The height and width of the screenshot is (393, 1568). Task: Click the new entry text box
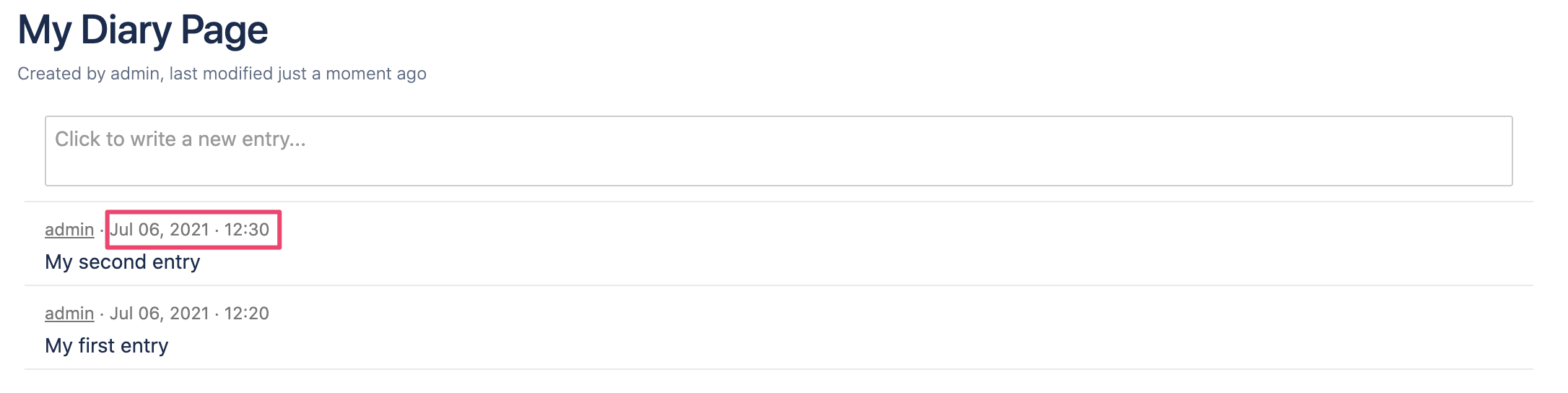[x=778, y=151]
